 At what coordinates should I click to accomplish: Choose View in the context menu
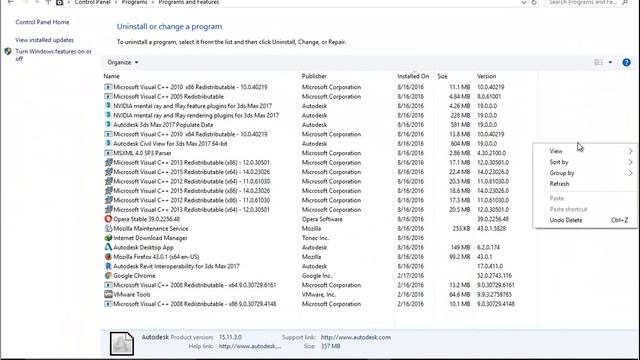pos(556,151)
